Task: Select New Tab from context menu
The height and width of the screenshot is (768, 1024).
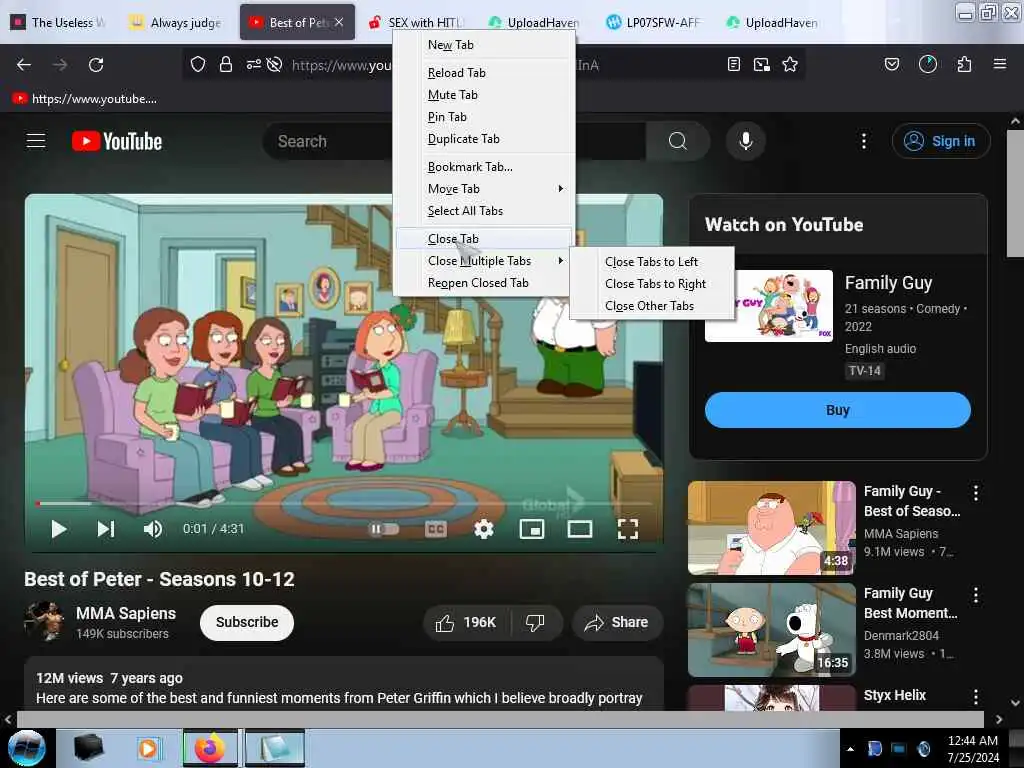Action: pyautogui.click(x=484, y=45)
